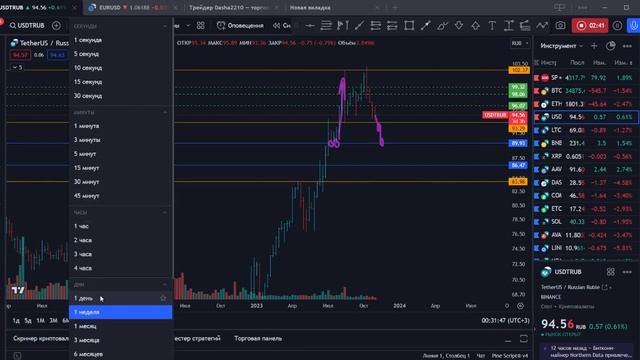Select the arrow up marker tool
Screen dimensions: 640x360
(x=476, y=26)
